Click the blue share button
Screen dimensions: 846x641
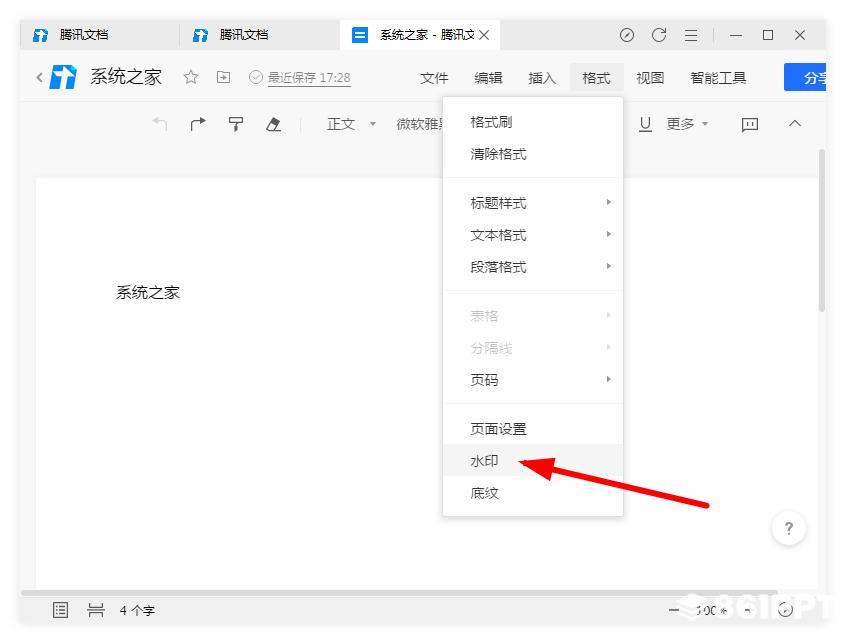click(805, 77)
